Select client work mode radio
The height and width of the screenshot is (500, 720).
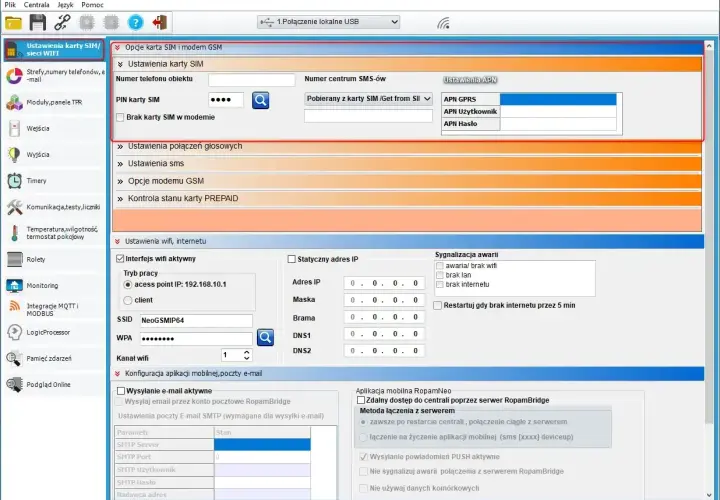[128, 300]
